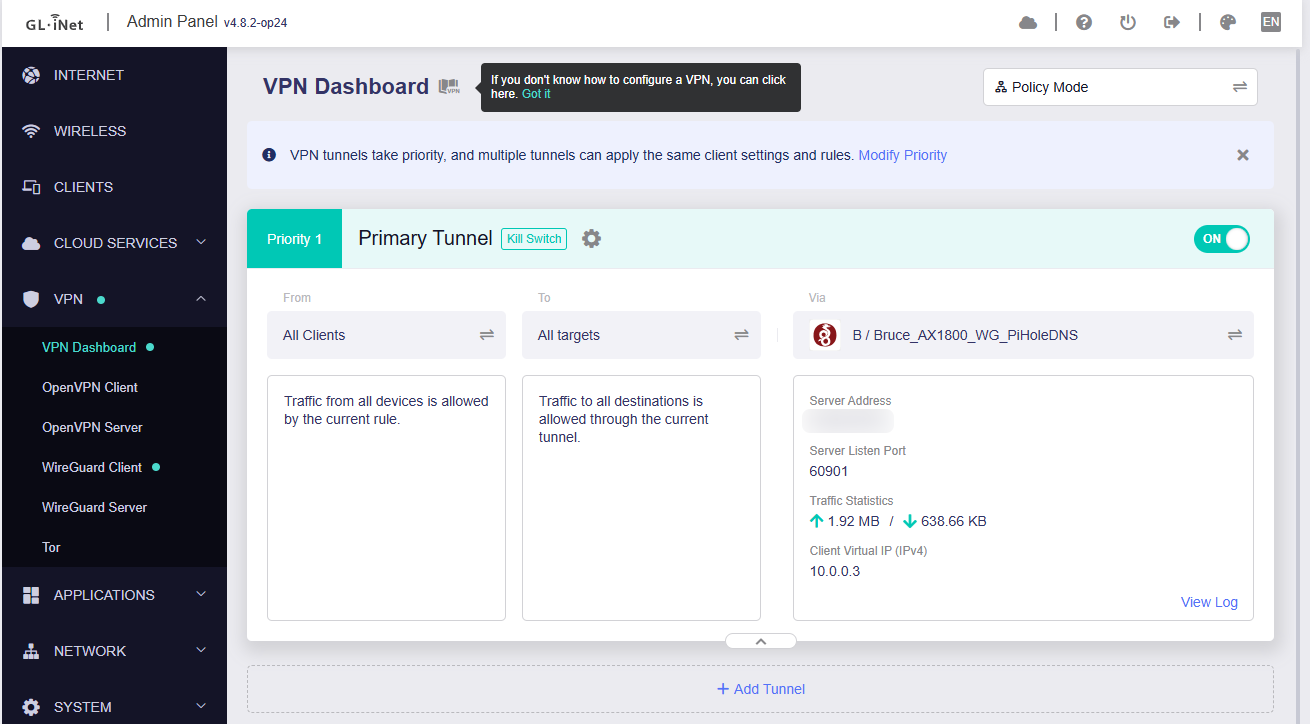The height and width of the screenshot is (724, 1310).
Task: Open WireGuard Client page
Action: (92, 467)
